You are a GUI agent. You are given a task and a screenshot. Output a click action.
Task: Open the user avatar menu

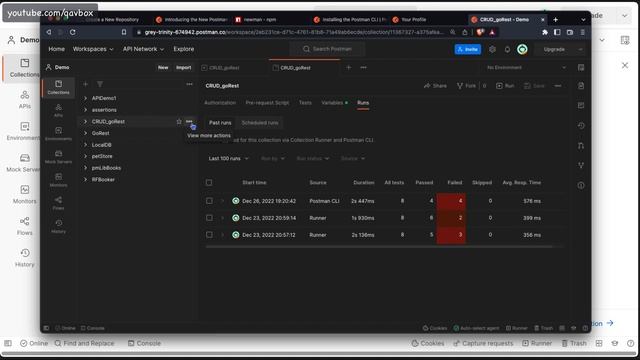[522, 49]
